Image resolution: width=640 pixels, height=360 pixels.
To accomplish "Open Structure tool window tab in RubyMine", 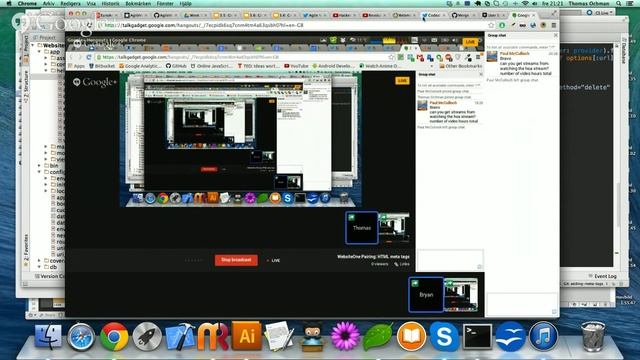I will click(27, 86).
